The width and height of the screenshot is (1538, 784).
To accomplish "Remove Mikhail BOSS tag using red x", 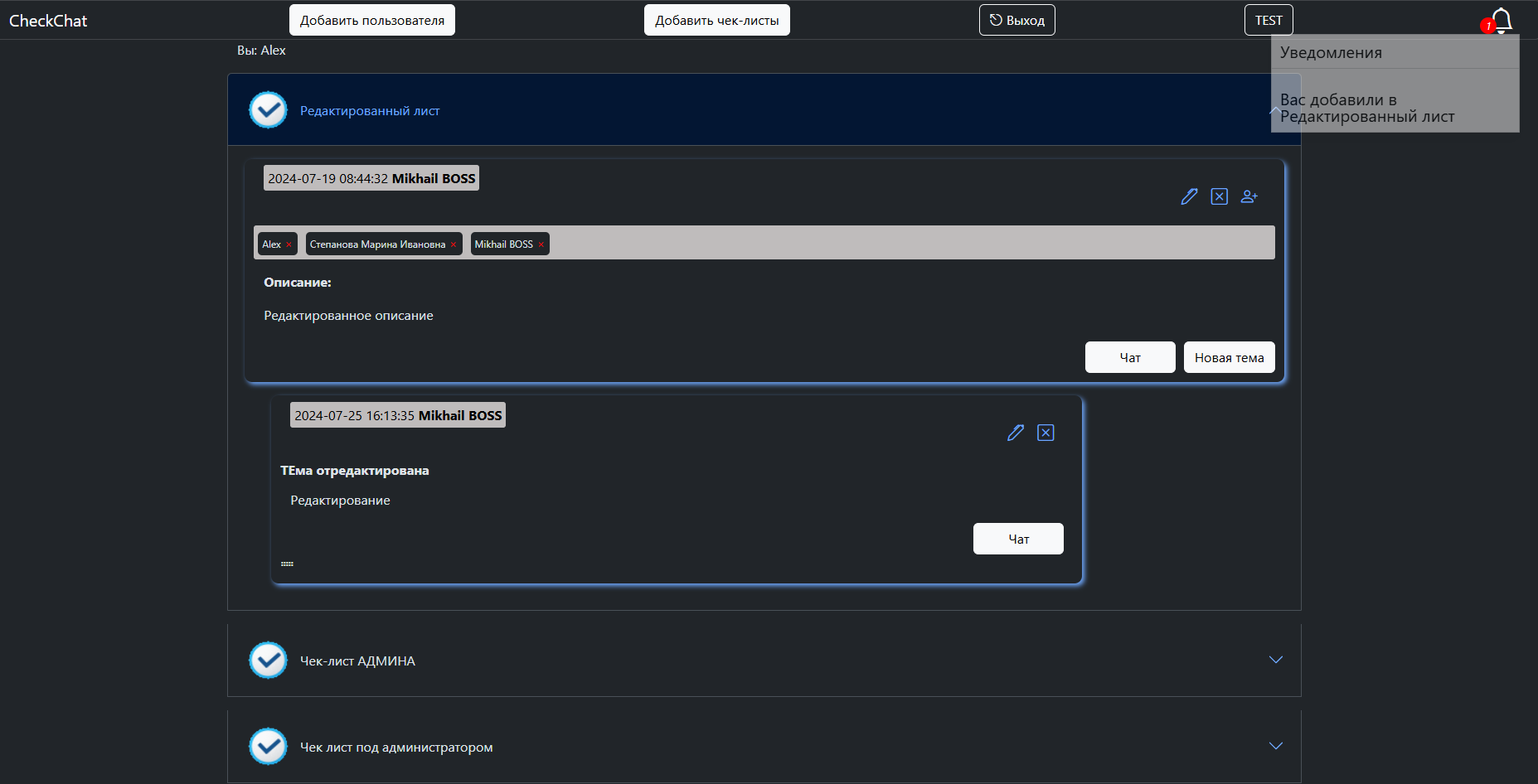I will [541, 244].
